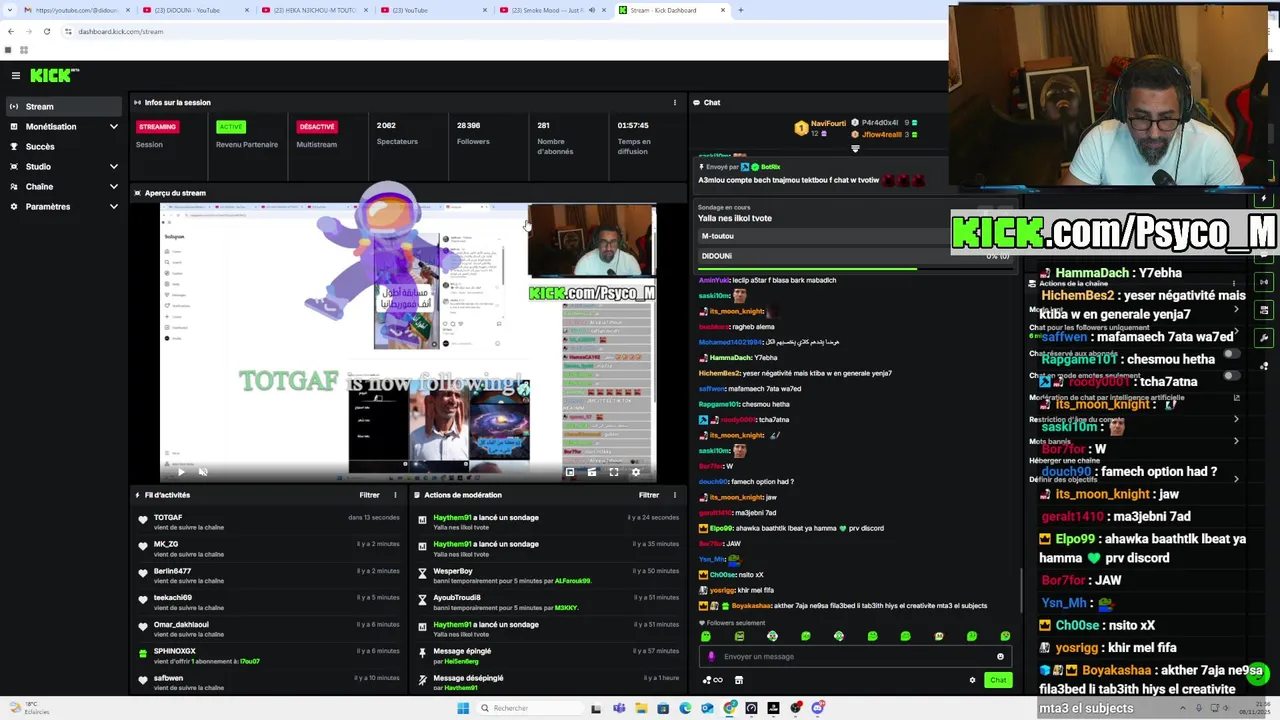Screen dimensions: 1280x720
Task: Expand the Chaîne chevron
Action: 113,187
